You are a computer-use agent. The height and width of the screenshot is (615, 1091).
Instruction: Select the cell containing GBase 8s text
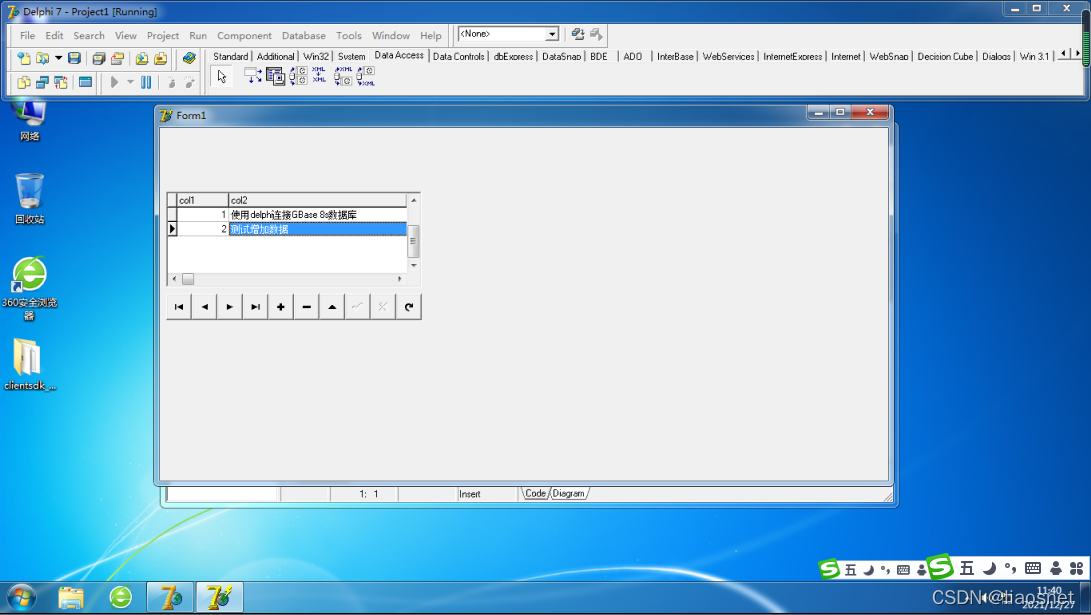(318, 215)
